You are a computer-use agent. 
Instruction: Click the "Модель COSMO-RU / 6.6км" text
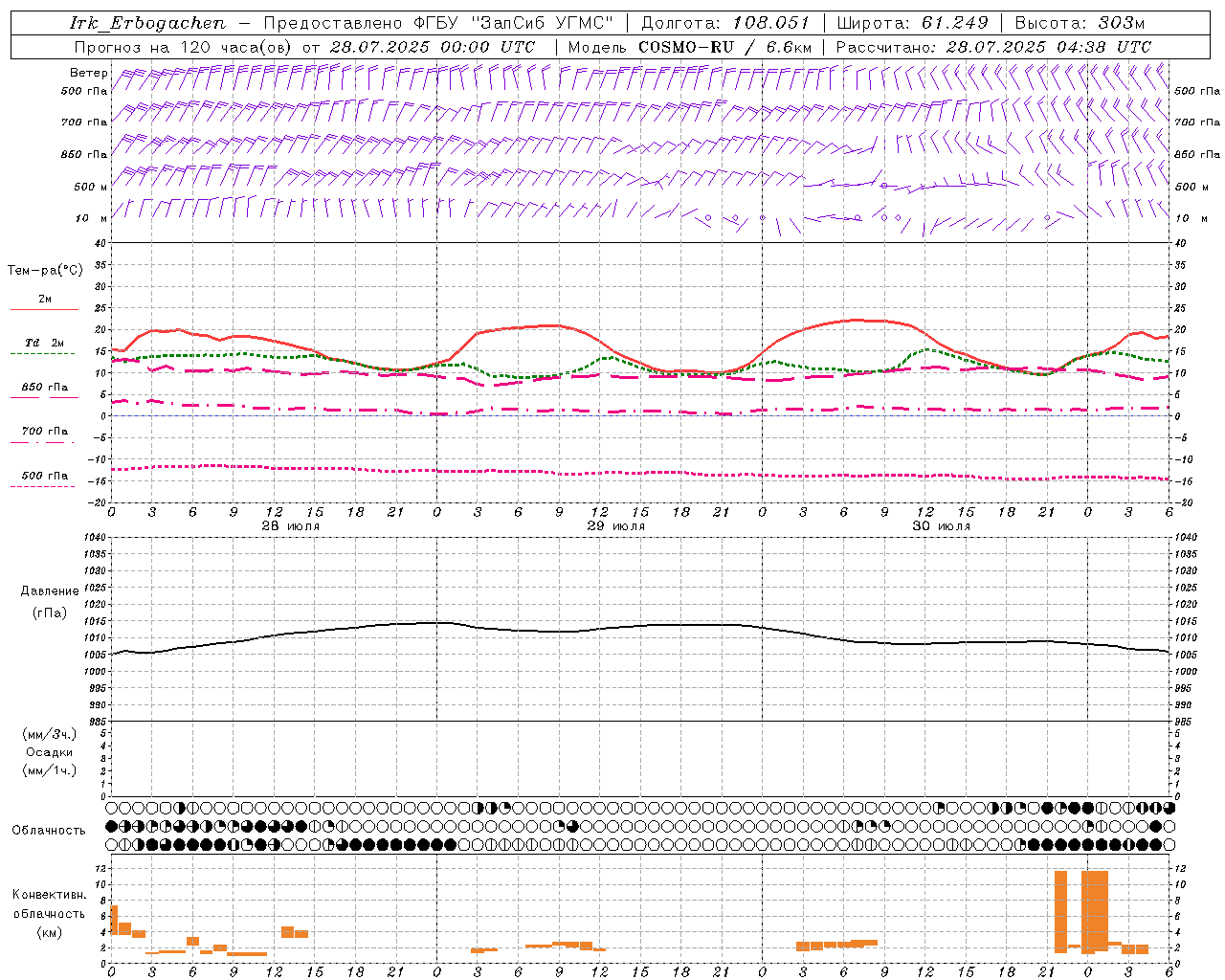690,47
